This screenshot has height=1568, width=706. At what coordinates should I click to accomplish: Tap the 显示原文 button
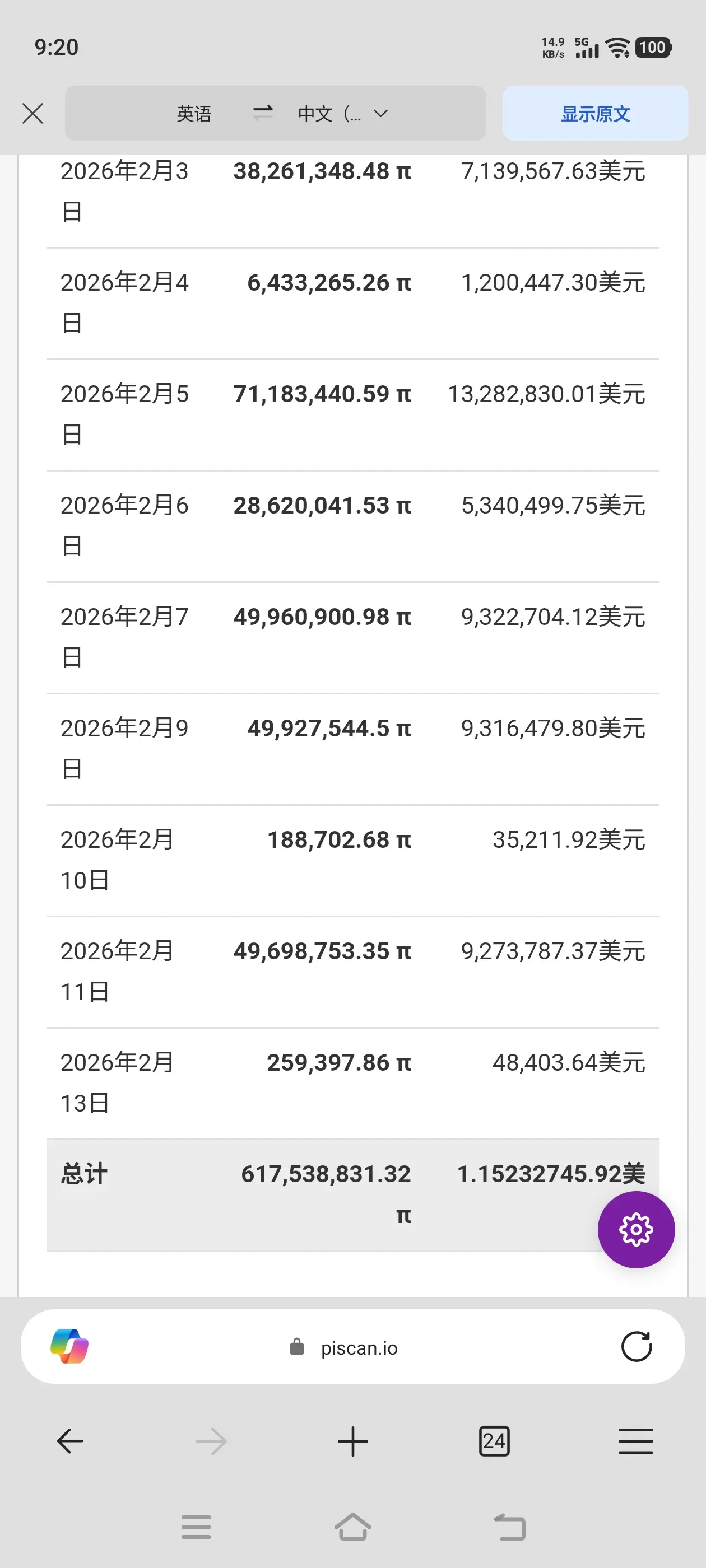(595, 113)
